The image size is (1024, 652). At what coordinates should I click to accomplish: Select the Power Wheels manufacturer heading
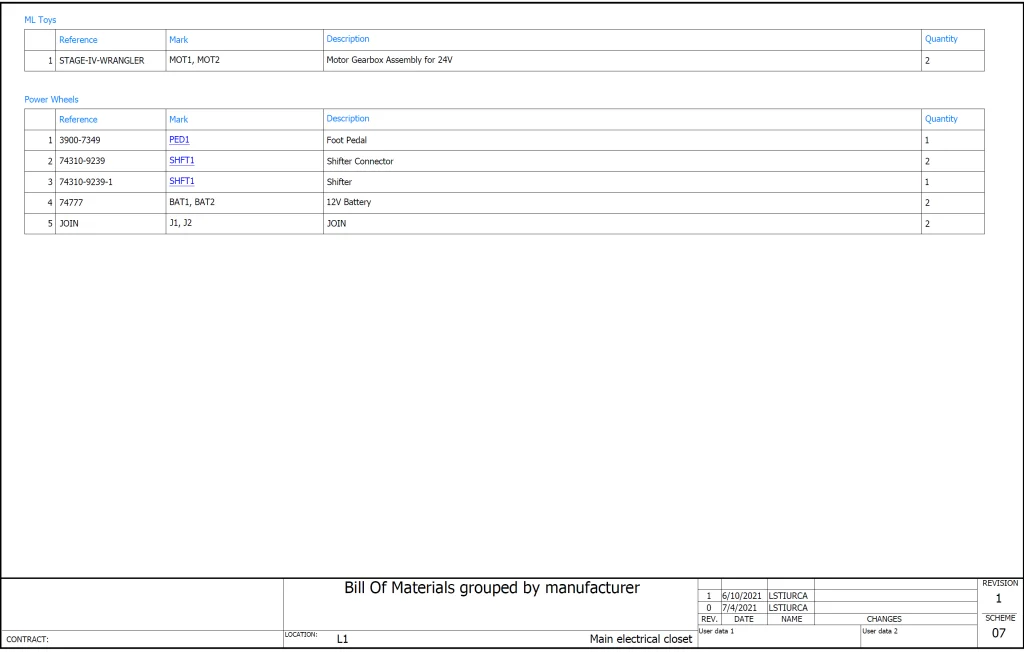51,100
